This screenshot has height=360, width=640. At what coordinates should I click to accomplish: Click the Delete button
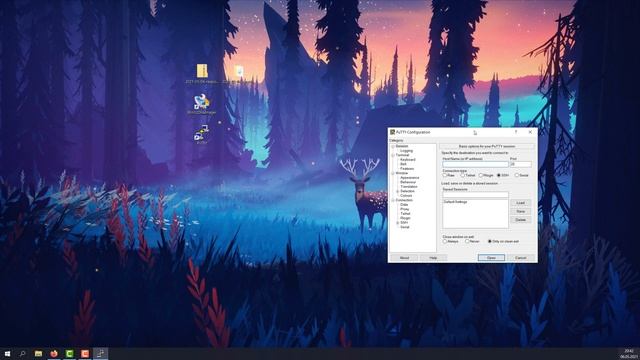tap(520, 220)
